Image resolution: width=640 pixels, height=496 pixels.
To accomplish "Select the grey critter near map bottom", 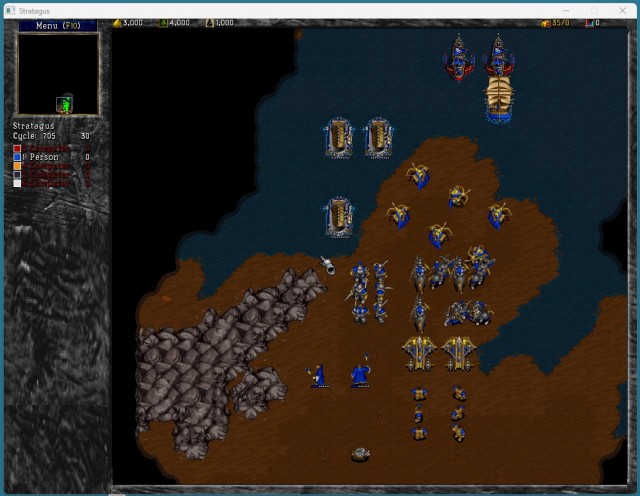I will tap(360, 454).
